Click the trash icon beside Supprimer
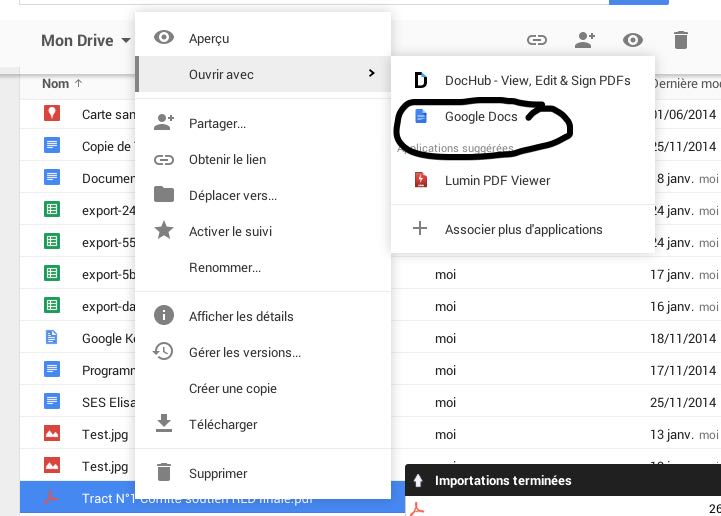This screenshot has height=516, width=721. pyautogui.click(x=164, y=472)
